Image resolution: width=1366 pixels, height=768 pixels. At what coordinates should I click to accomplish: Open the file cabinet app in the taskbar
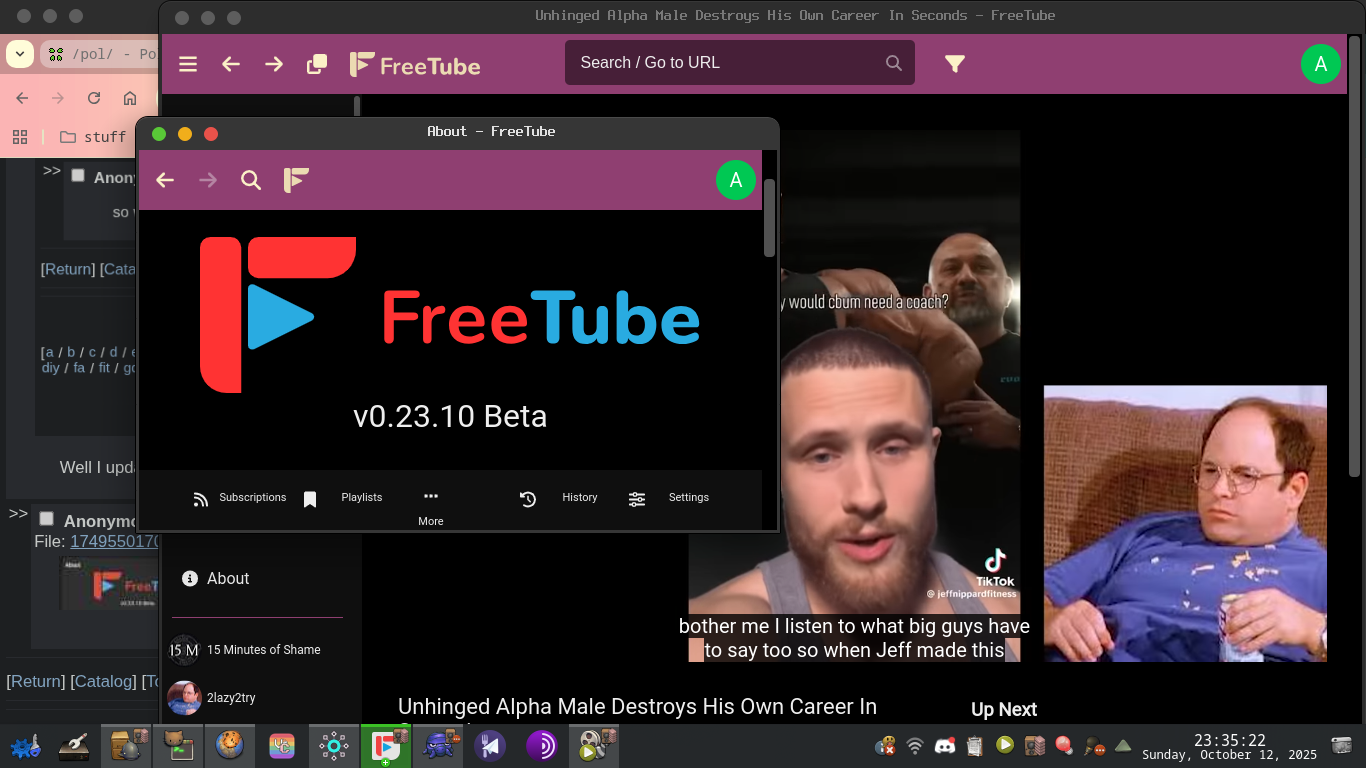(x=128, y=746)
